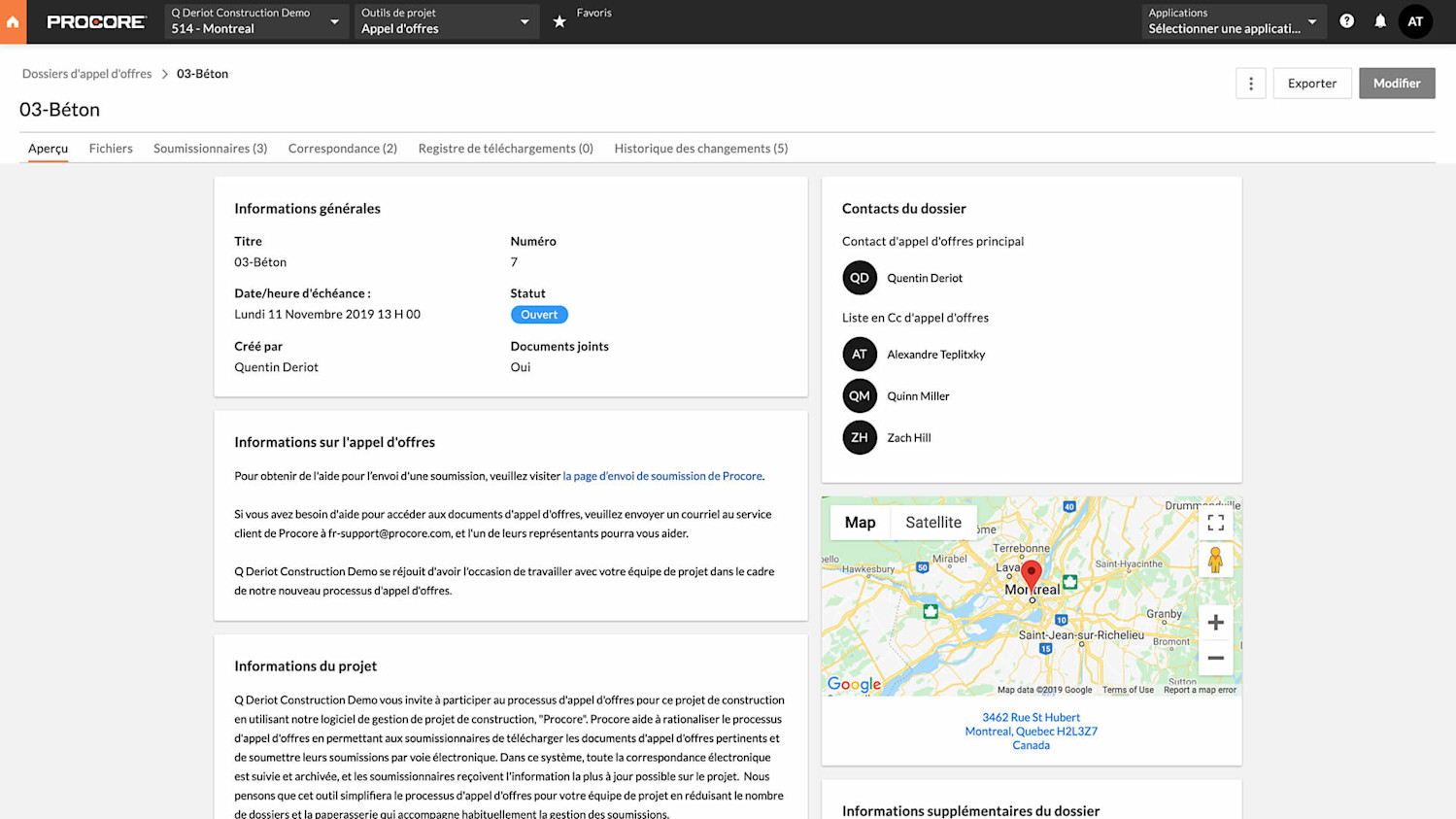Viewport: 1456px width, 819px height.
Task: Click the ZH avatar for Zach Hill
Action: (x=860, y=438)
